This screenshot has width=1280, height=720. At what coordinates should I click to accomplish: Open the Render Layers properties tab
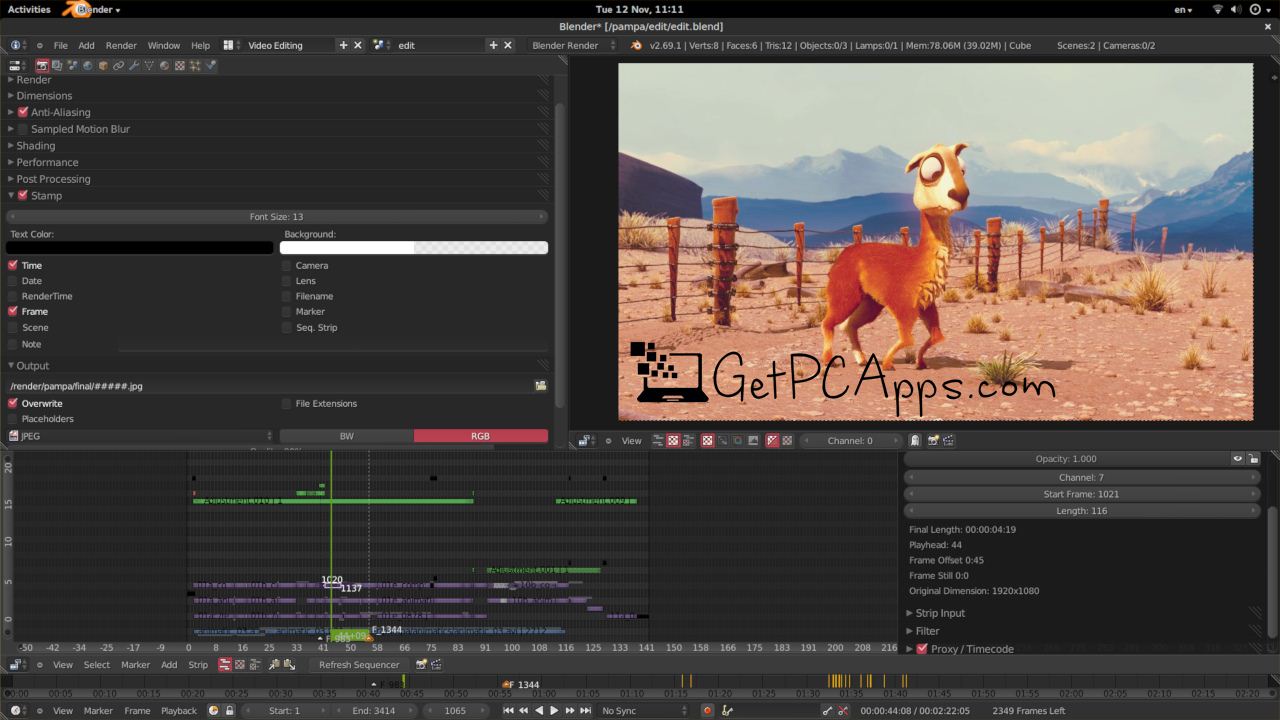pos(57,65)
